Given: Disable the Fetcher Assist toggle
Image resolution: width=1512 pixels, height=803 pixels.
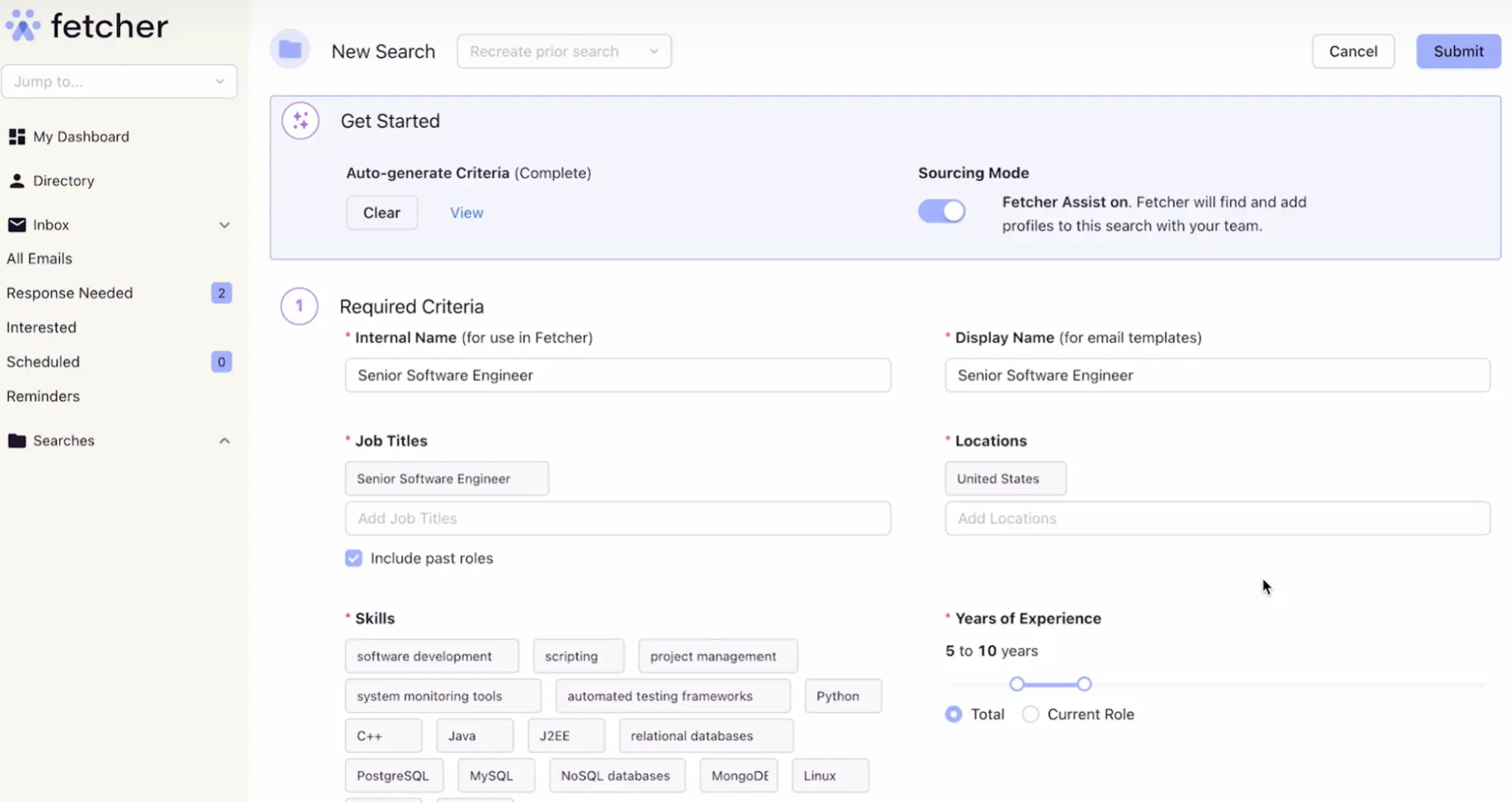Looking at the screenshot, I should pyautogui.click(x=941, y=211).
